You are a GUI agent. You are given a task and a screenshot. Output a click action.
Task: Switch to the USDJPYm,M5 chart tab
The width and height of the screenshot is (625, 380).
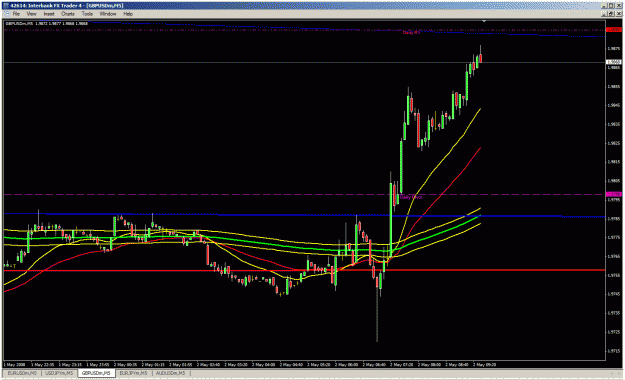(x=59, y=373)
